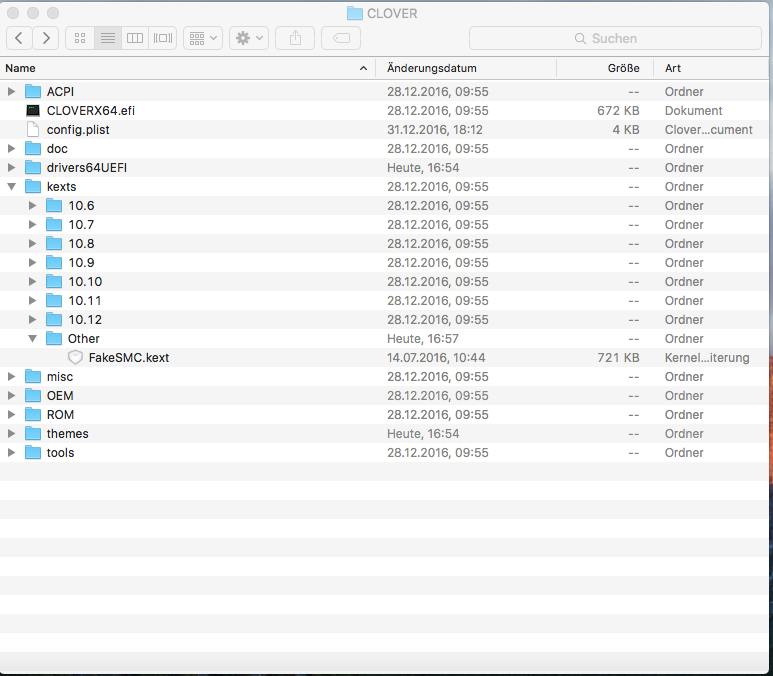Click into the Suchen search field
The image size is (773, 676).
pyautogui.click(x=615, y=38)
